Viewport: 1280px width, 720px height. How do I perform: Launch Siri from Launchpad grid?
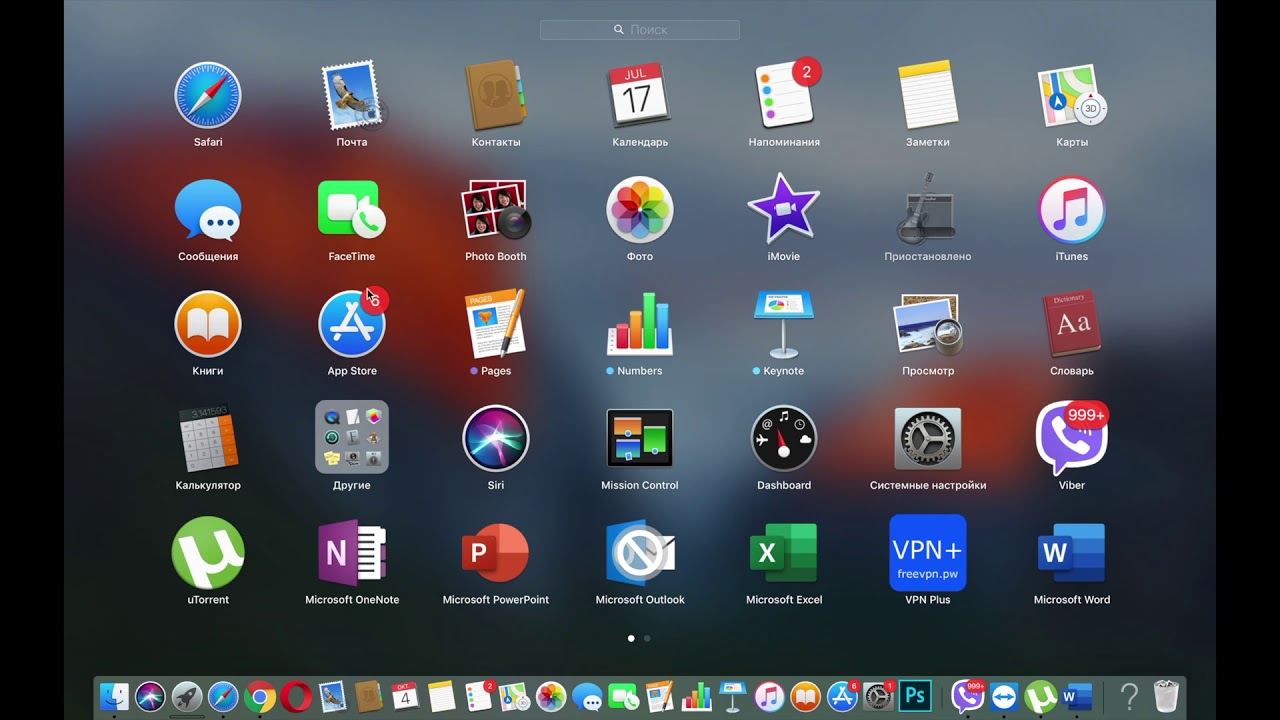[x=496, y=438]
